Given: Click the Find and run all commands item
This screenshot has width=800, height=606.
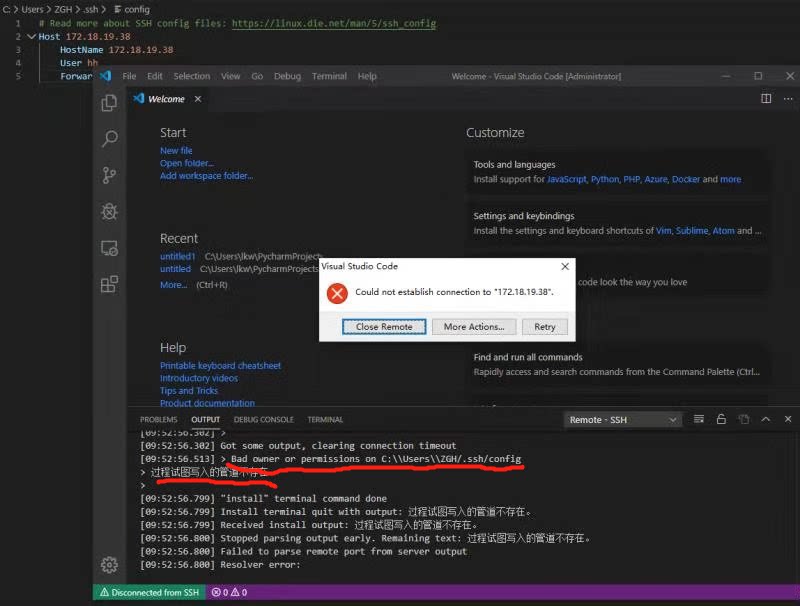Looking at the screenshot, I should click(x=617, y=364).
